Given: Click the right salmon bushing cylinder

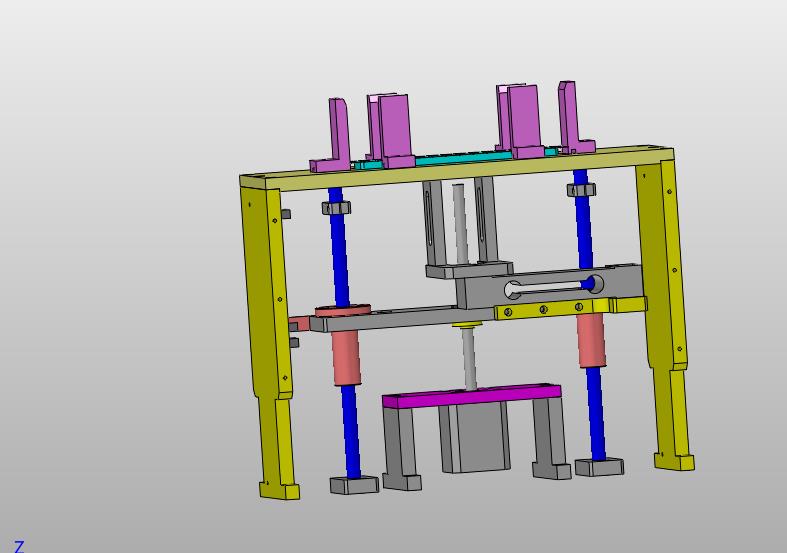Looking at the screenshot, I should click(591, 340).
